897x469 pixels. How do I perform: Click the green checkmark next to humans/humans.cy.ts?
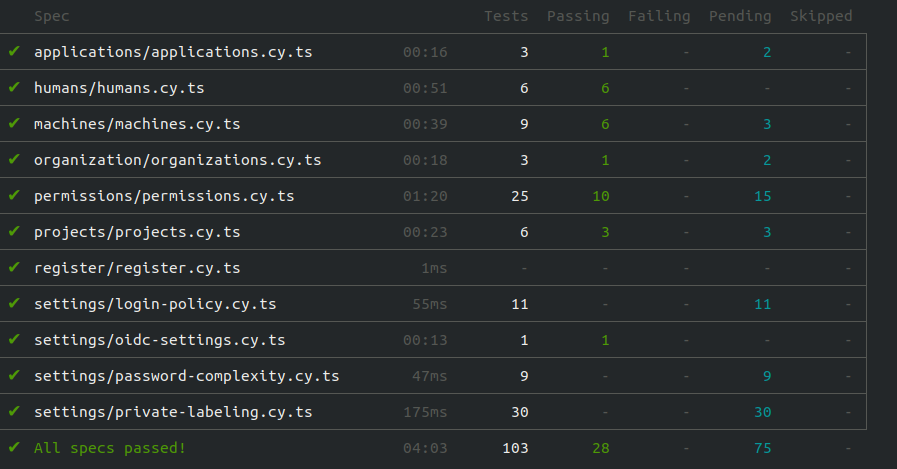(14, 87)
